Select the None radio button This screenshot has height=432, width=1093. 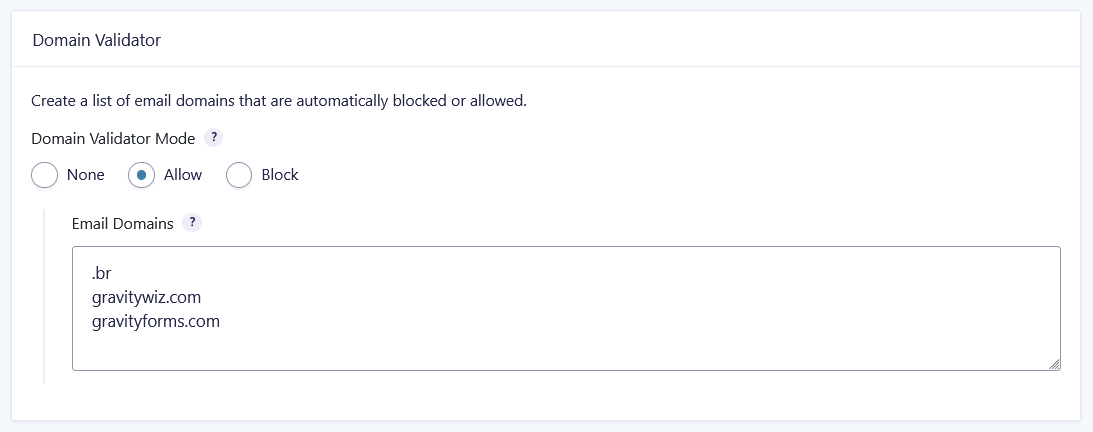click(44, 175)
